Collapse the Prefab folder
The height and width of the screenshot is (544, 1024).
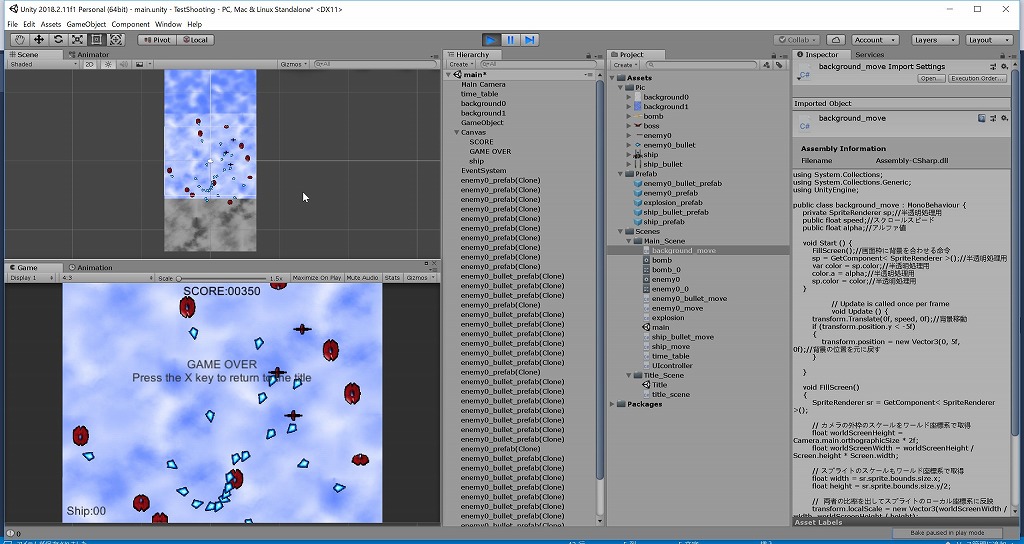pos(621,174)
